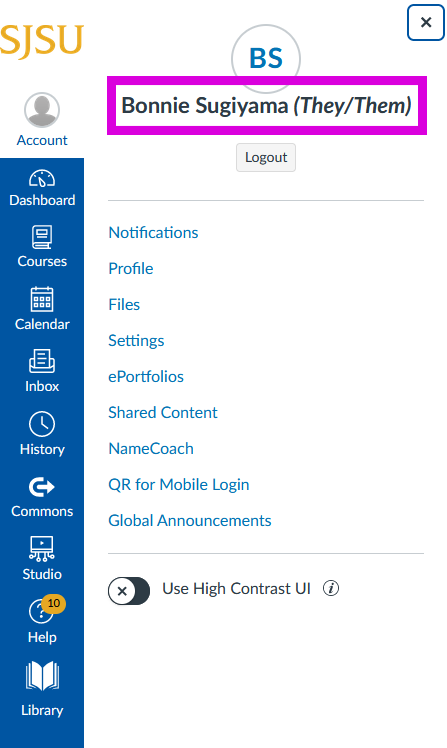Log out with the Logout button
447x748 pixels.
click(x=266, y=157)
